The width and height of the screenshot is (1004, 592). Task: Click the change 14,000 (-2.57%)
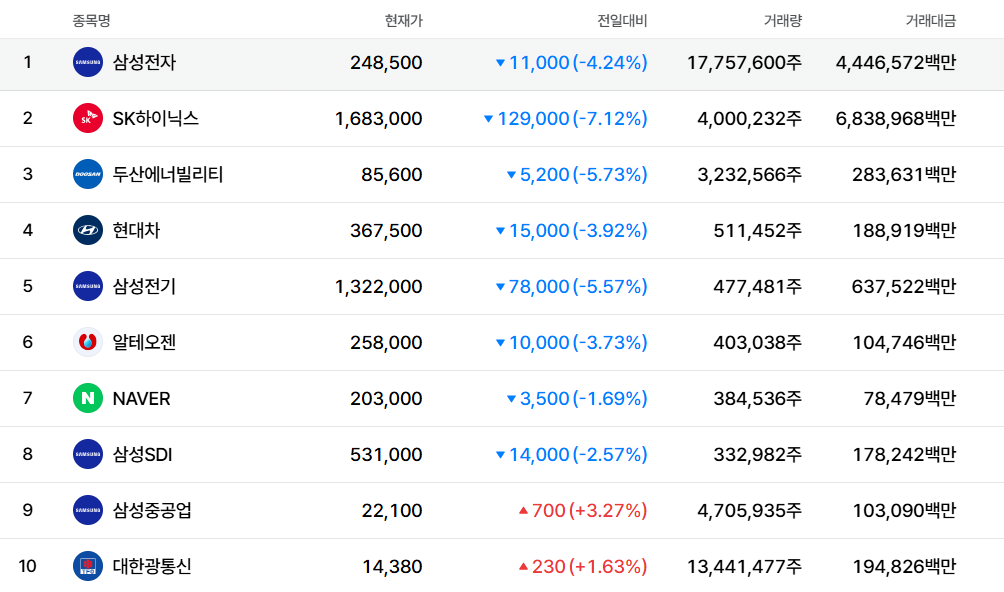pyautogui.click(x=572, y=454)
